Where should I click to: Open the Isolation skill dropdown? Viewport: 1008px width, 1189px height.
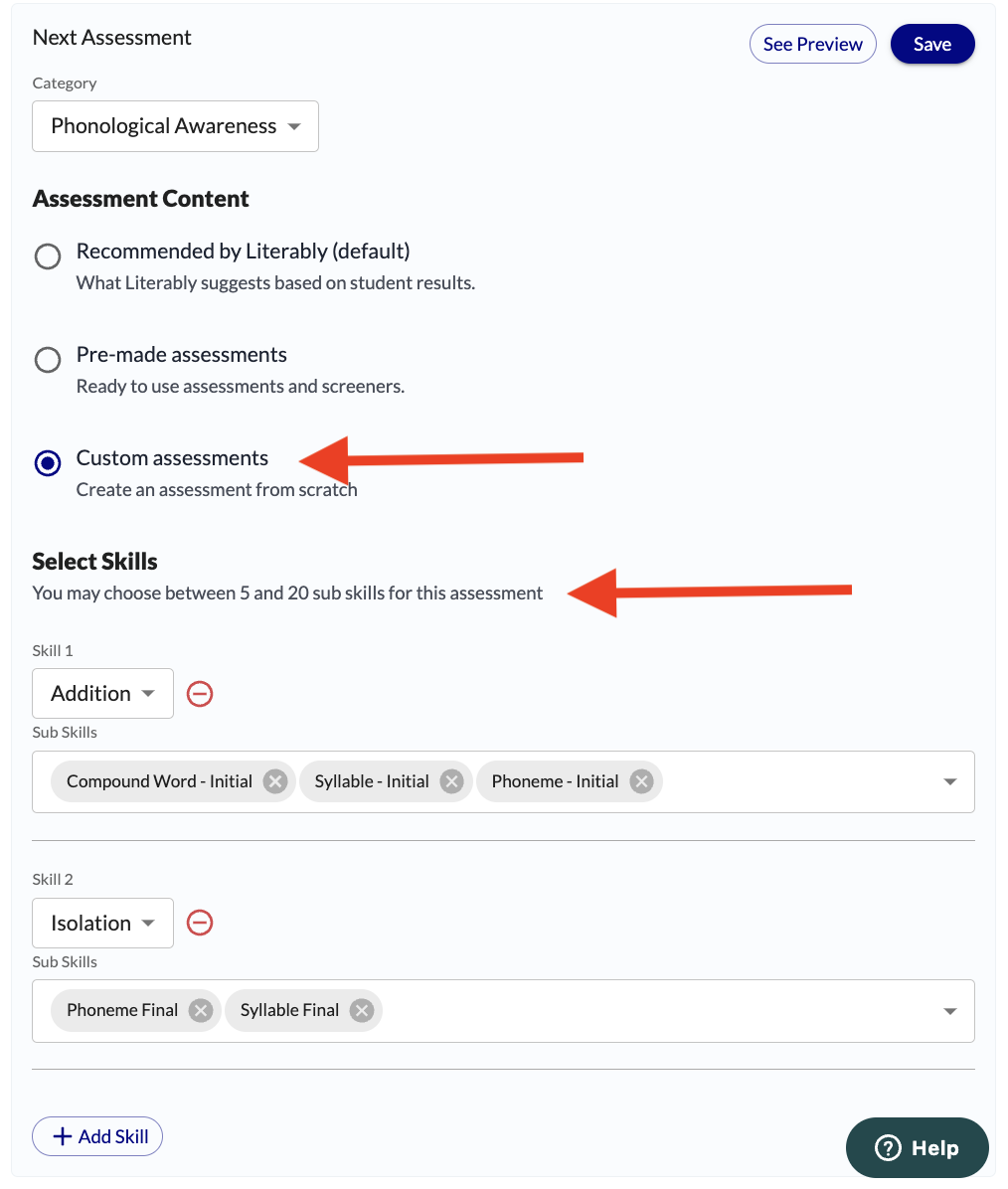102,923
